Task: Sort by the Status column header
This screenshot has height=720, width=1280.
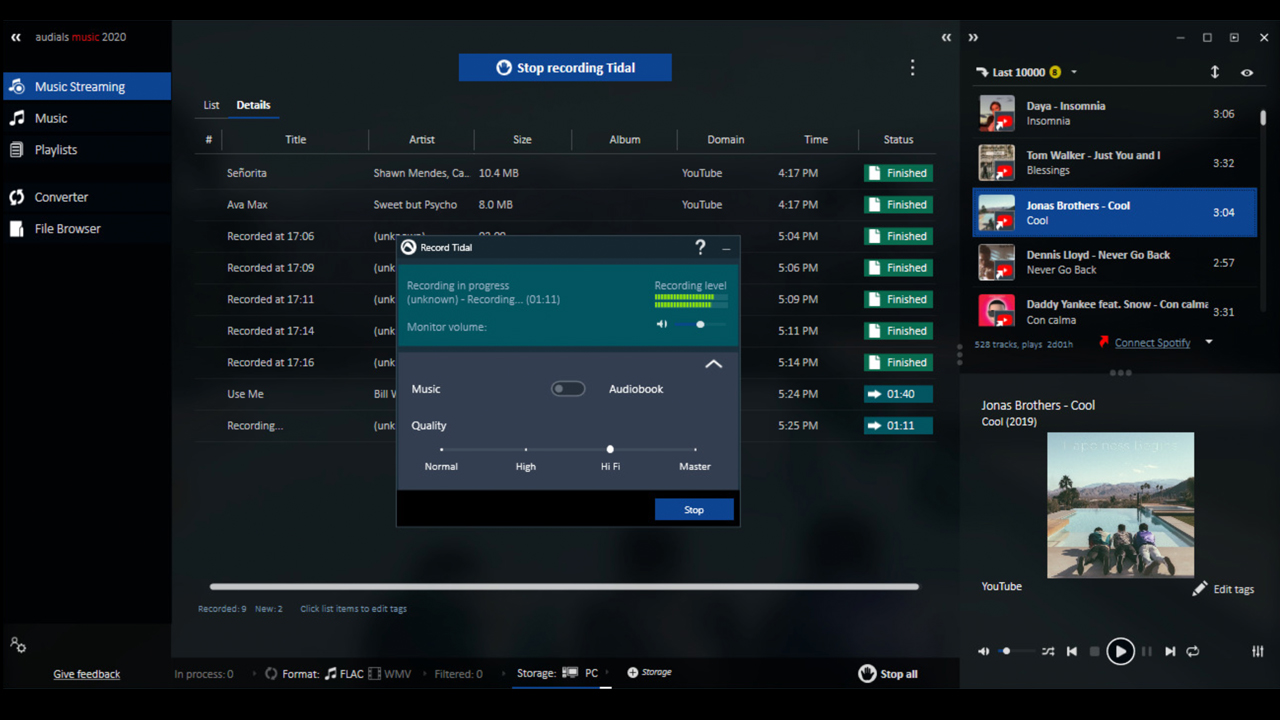Action: 898,140
